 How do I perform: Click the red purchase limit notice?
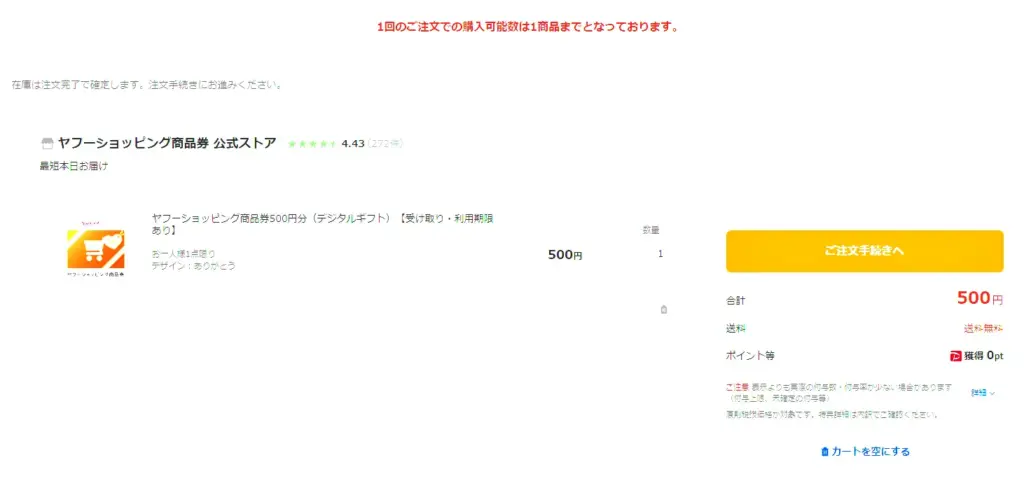point(528,27)
